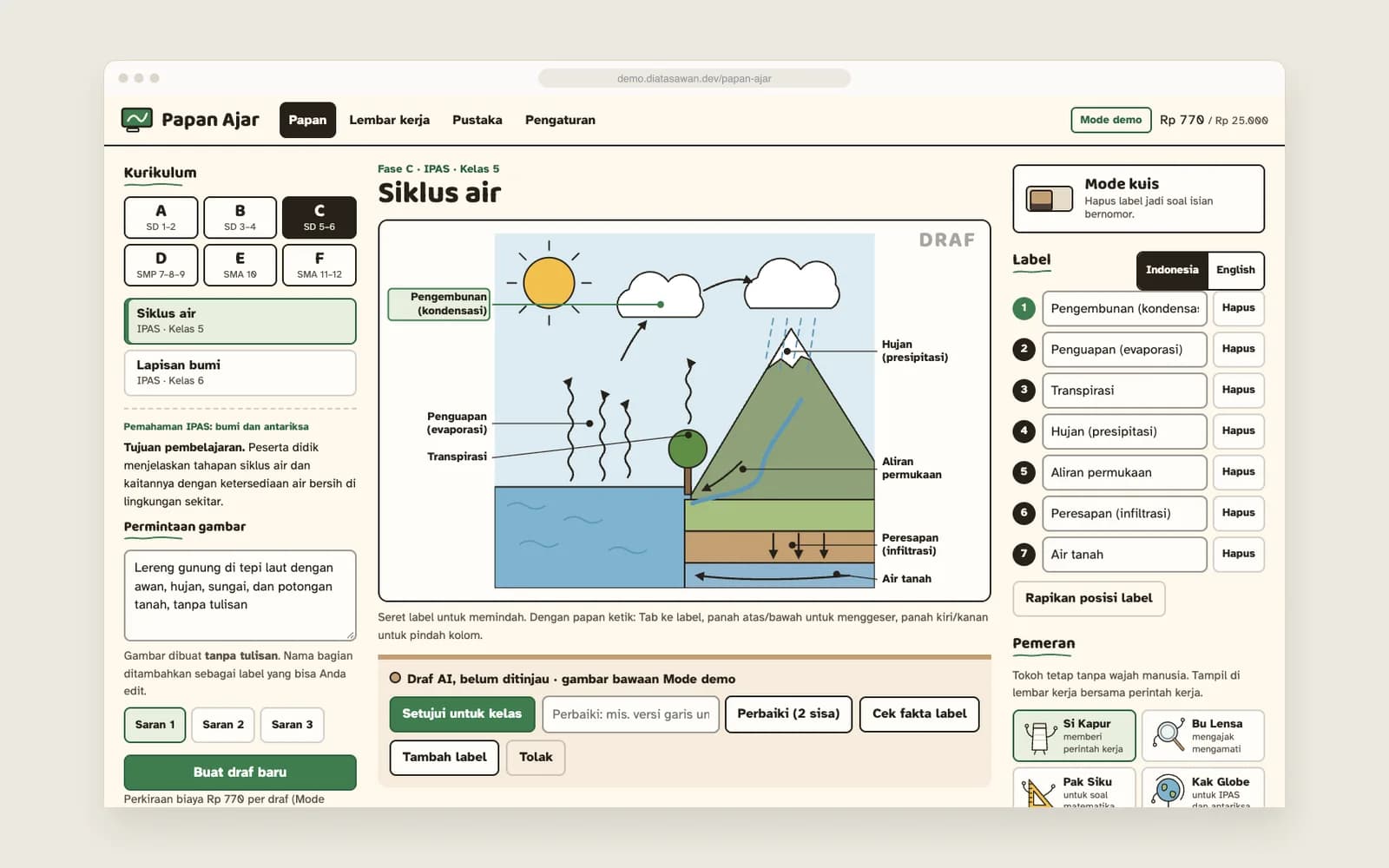Reject draft with Tolak button
The width and height of the screenshot is (1389, 868).
coord(536,757)
